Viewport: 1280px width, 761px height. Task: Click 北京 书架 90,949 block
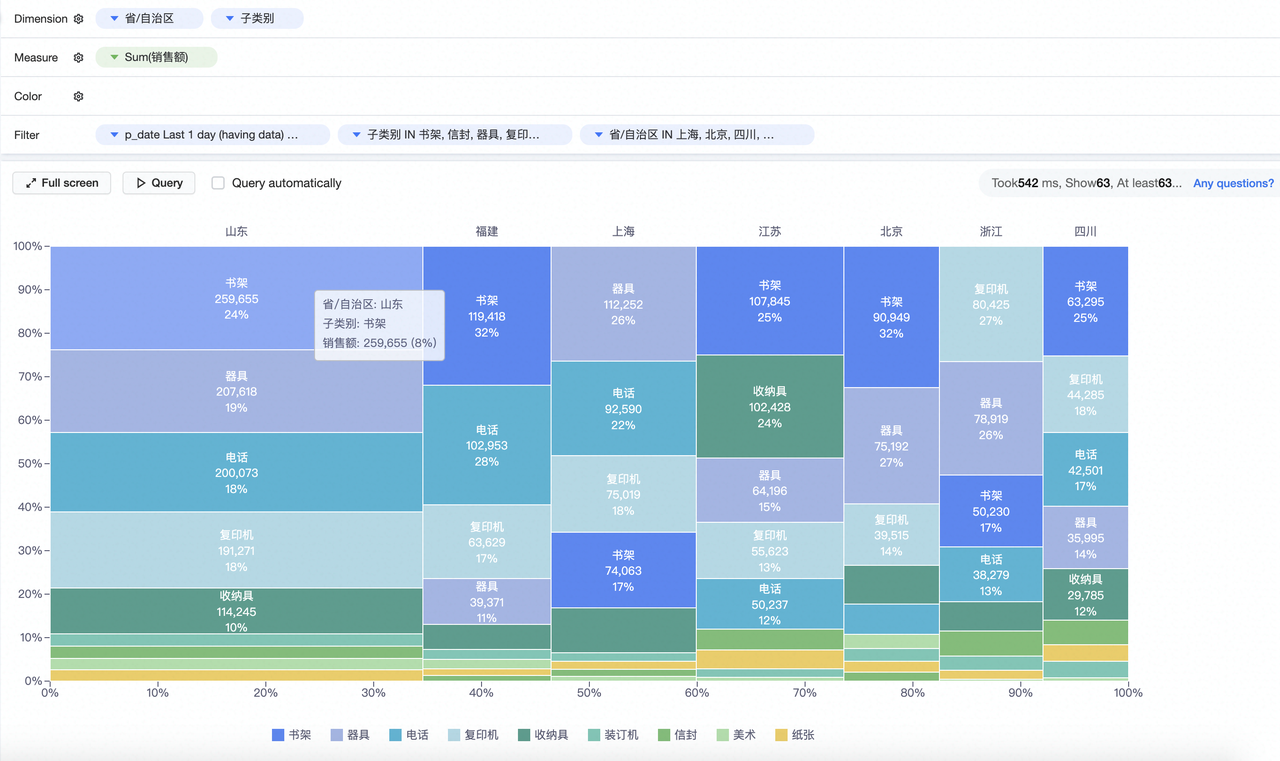coord(891,317)
